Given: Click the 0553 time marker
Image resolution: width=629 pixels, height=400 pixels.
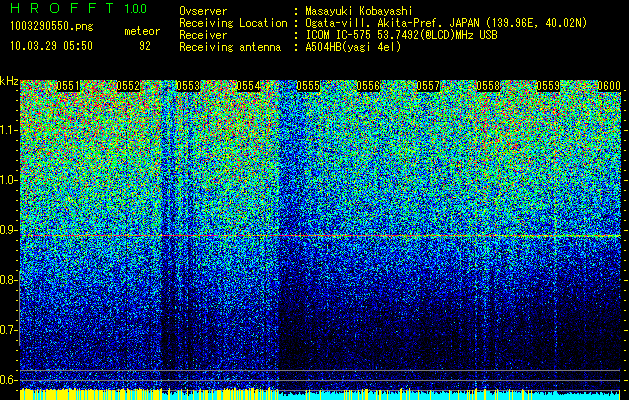Looking at the screenshot, I should pyautogui.click(x=188, y=86).
